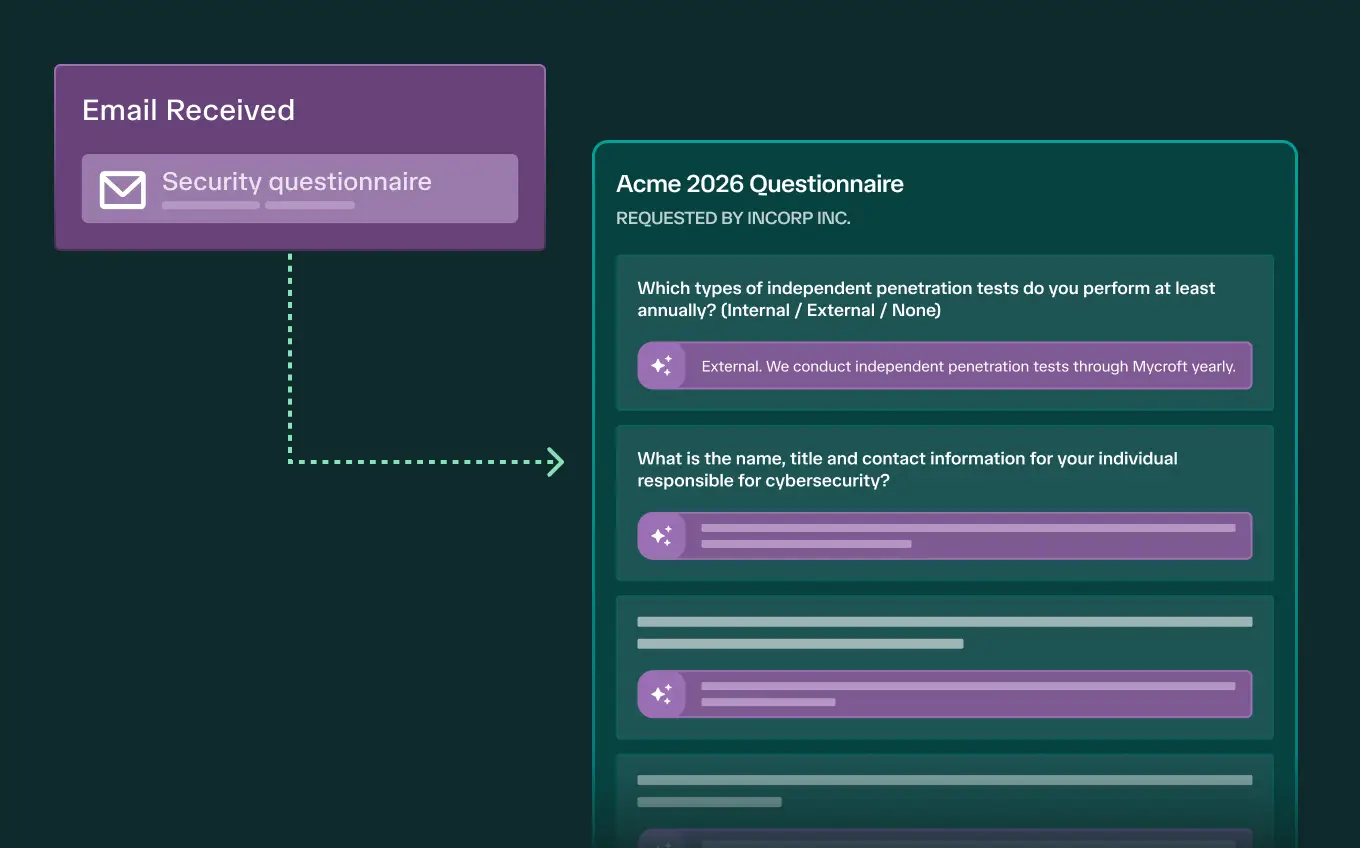
Task: Click the sparkle icon under the cybersecurity contact question
Action: click(661, 536)
